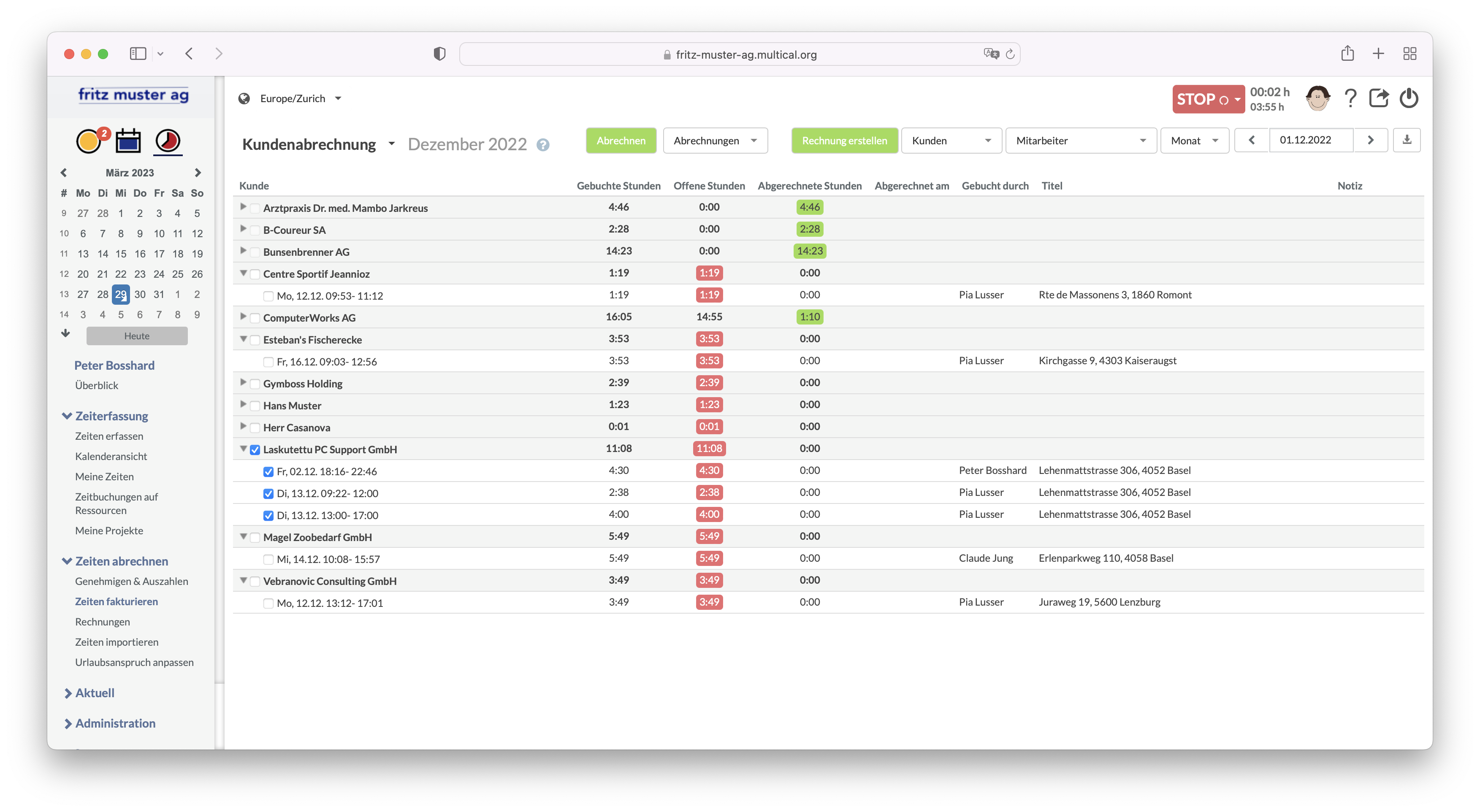
Task: Click the Rechnung erstellen button
Action: (845, 141)
